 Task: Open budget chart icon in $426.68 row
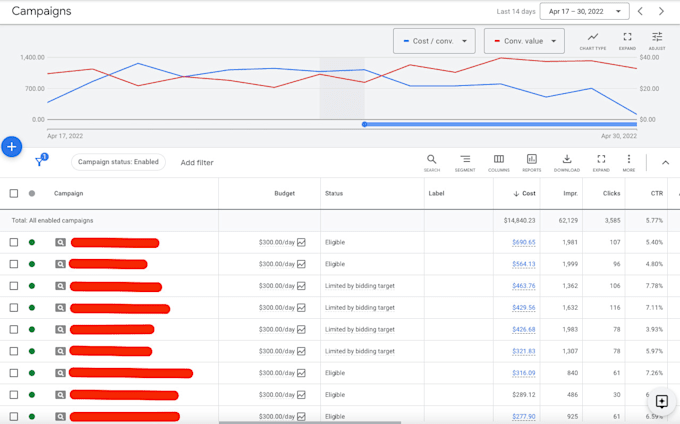click(x=301, y=329)
